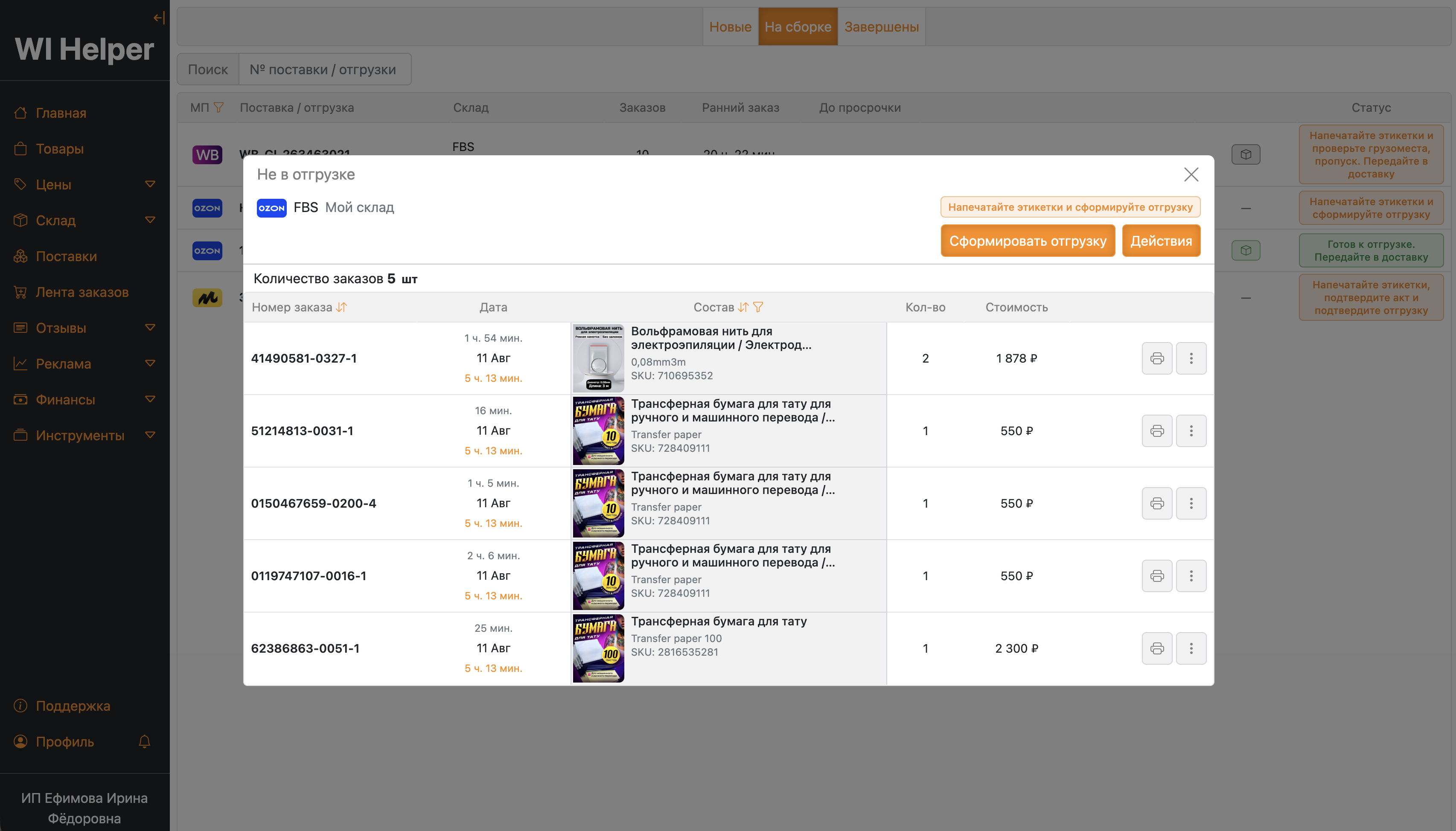The image size is (1456, 831).
Task: Print label for order 41490581-0327-1
Action: (1157, 358)
